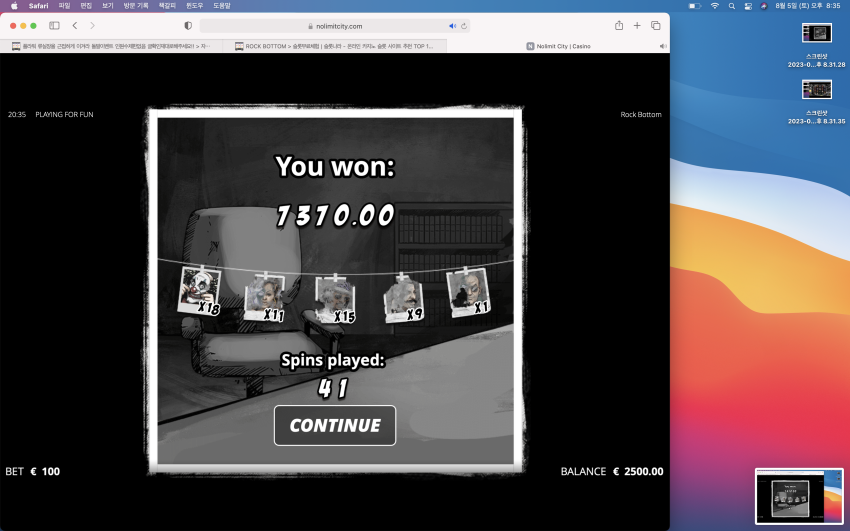The width and height of the screenshot is (850, 531).
Task: Open the 편집 menu
Action: point(86,5)
